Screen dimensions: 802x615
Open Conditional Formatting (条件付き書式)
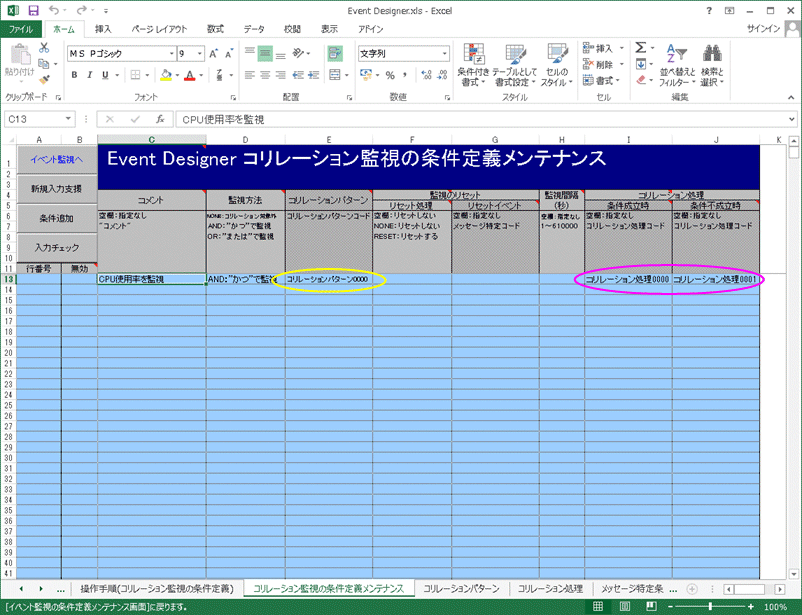473,64
